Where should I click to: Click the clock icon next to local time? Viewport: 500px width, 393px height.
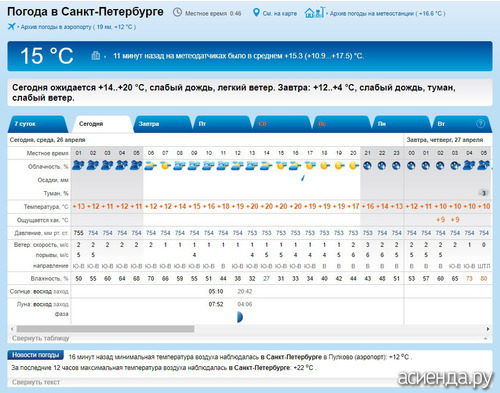click(177, 13)
